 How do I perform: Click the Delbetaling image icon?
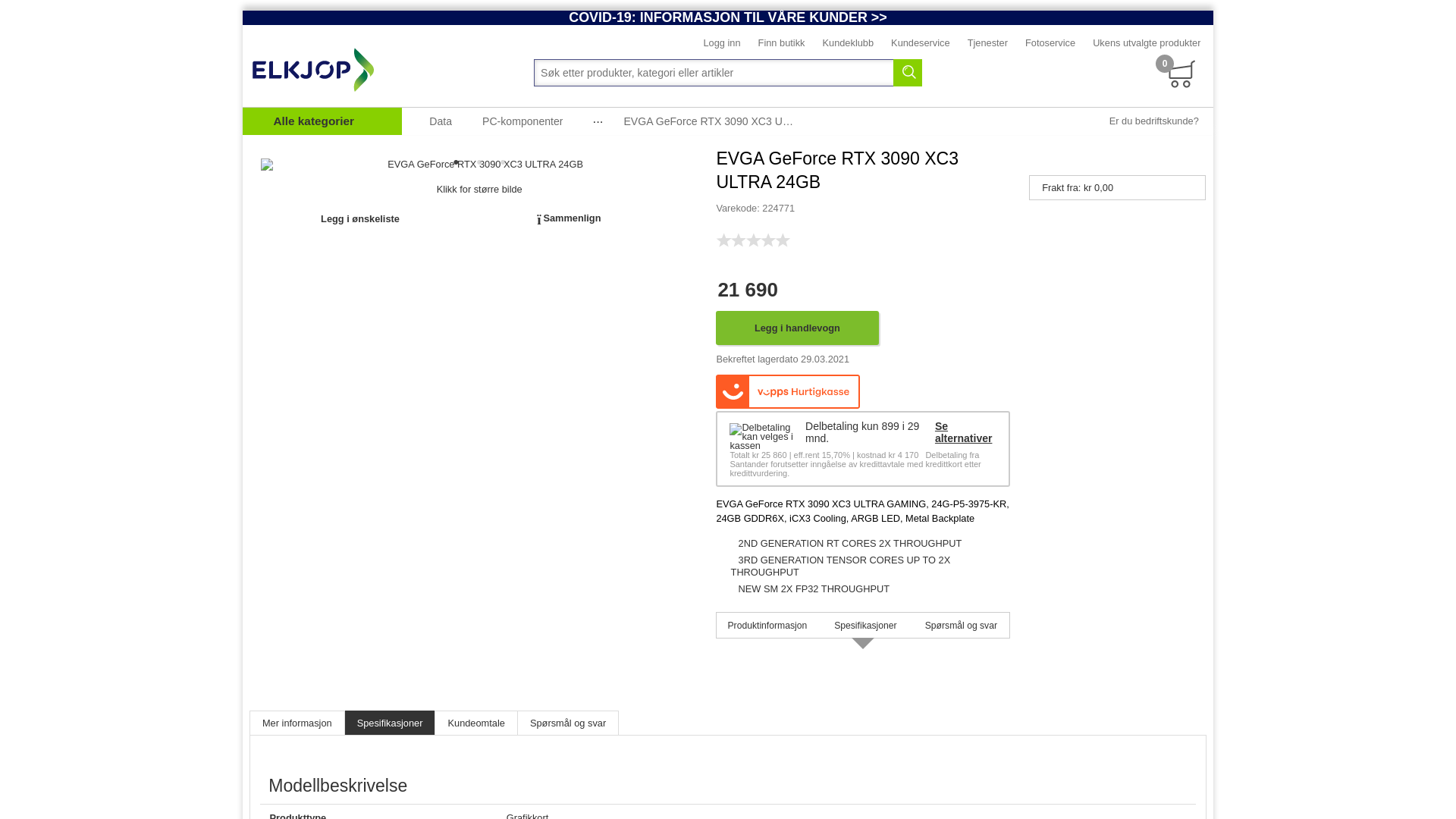(x=761, y=437)
